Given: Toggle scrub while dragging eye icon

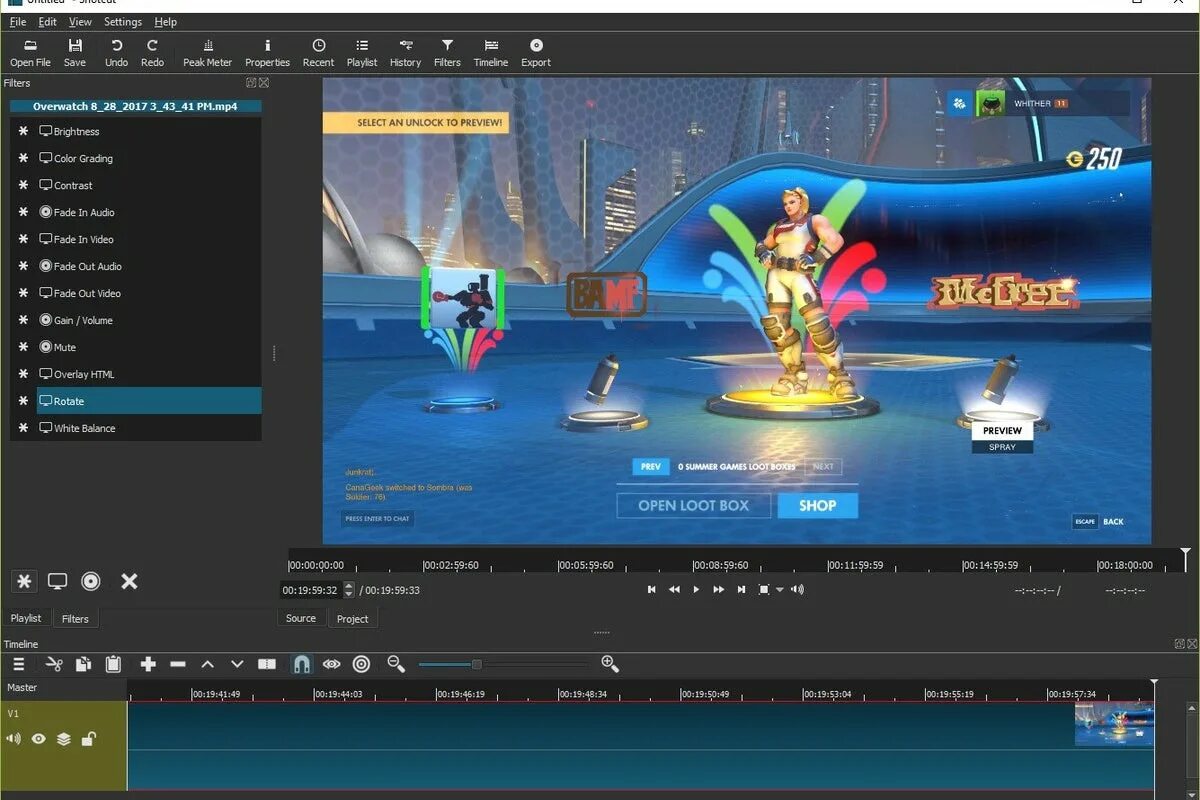Looking at the screenshot, I should tap(331, 664).
